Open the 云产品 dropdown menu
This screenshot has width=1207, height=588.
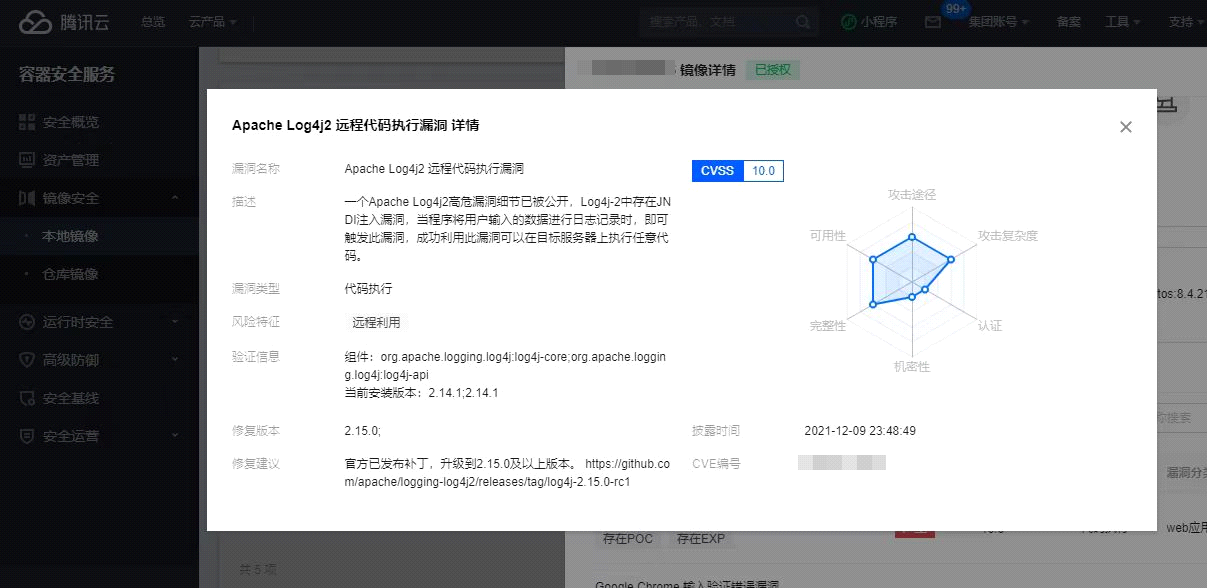pyautogui.click(x=212, y=22)
